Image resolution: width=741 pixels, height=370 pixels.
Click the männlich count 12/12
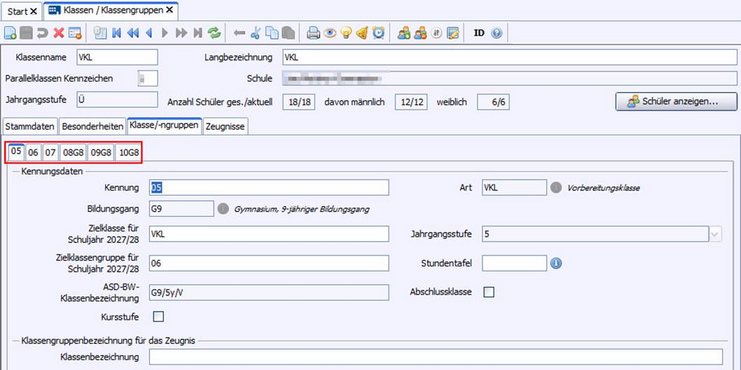click(x=411, y=102)
